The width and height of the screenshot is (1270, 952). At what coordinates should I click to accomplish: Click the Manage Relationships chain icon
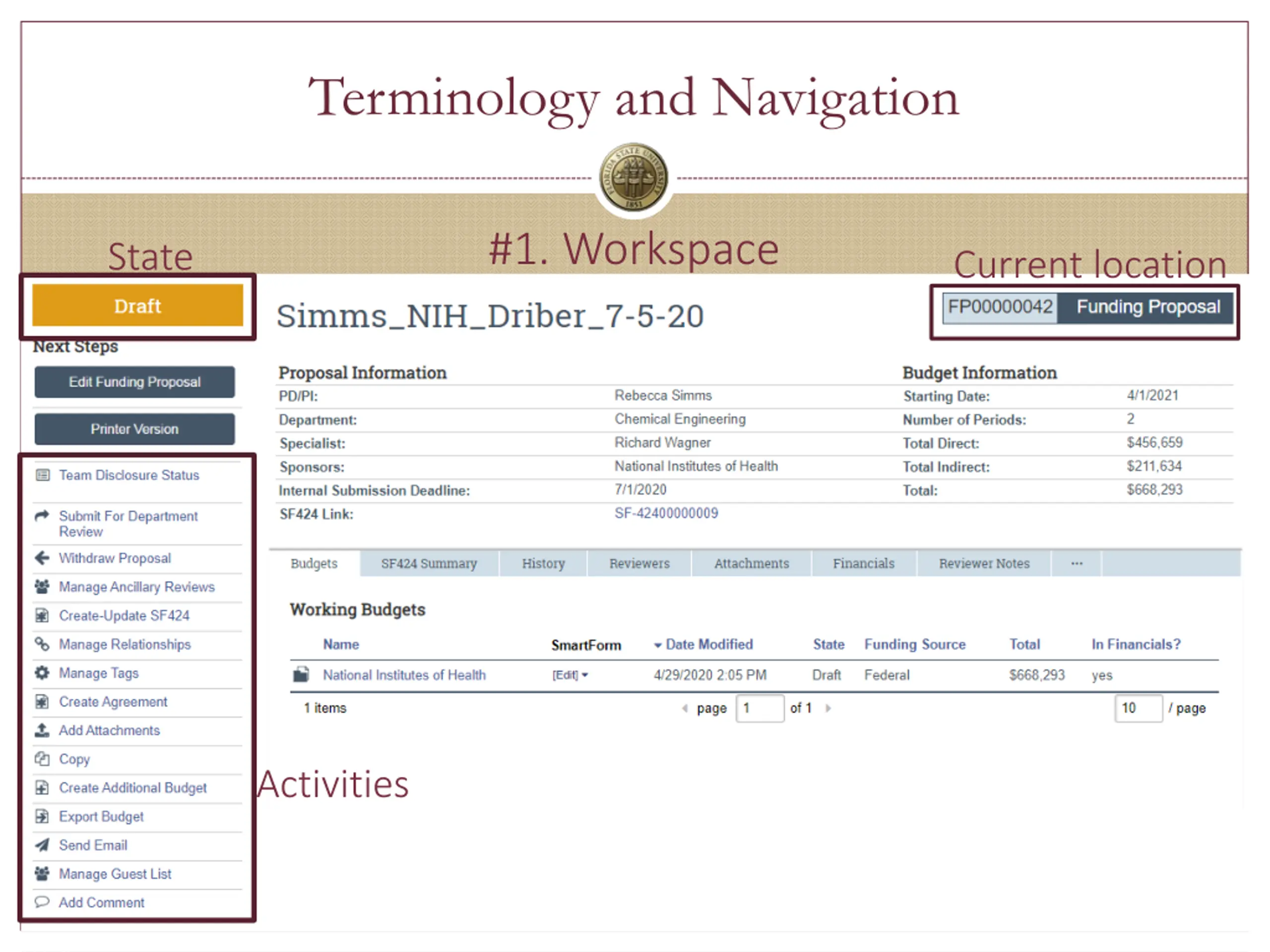[42, 644]
